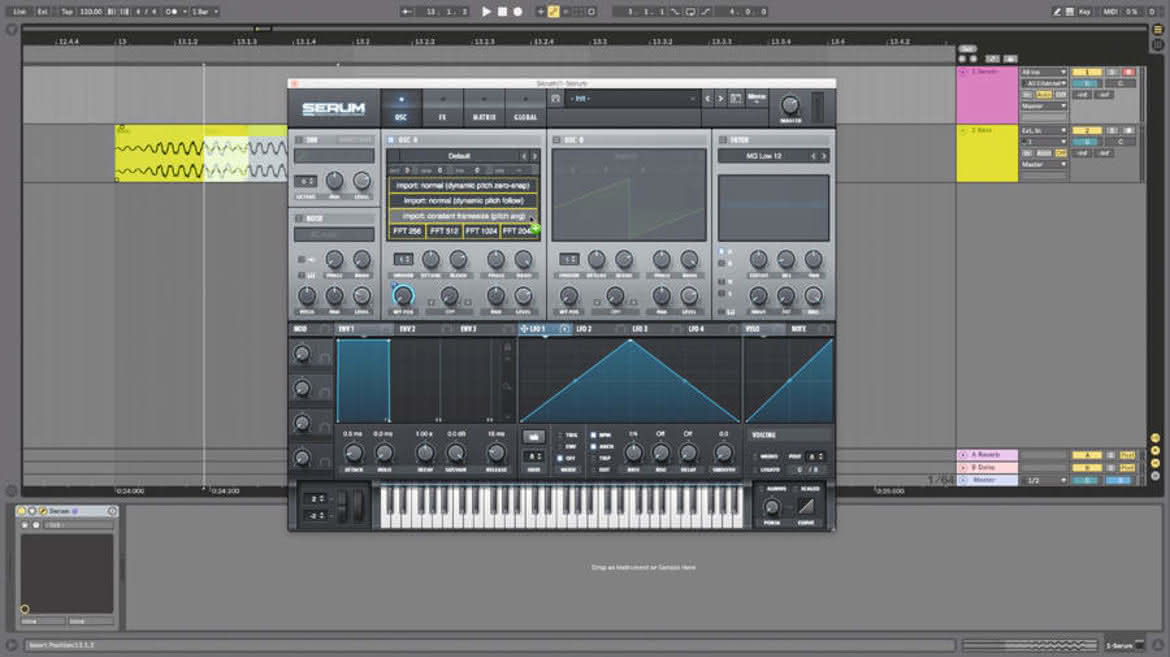
Task: Toggle LFO ANCH checkbox
Action: click(593, 446)
